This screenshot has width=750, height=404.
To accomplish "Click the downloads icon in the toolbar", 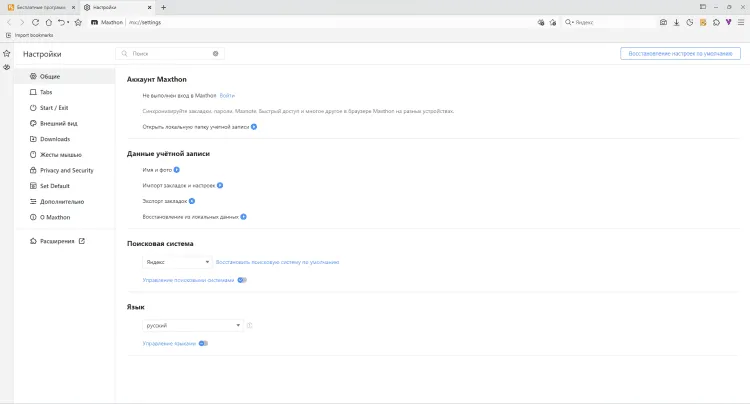I will (676, 21).
